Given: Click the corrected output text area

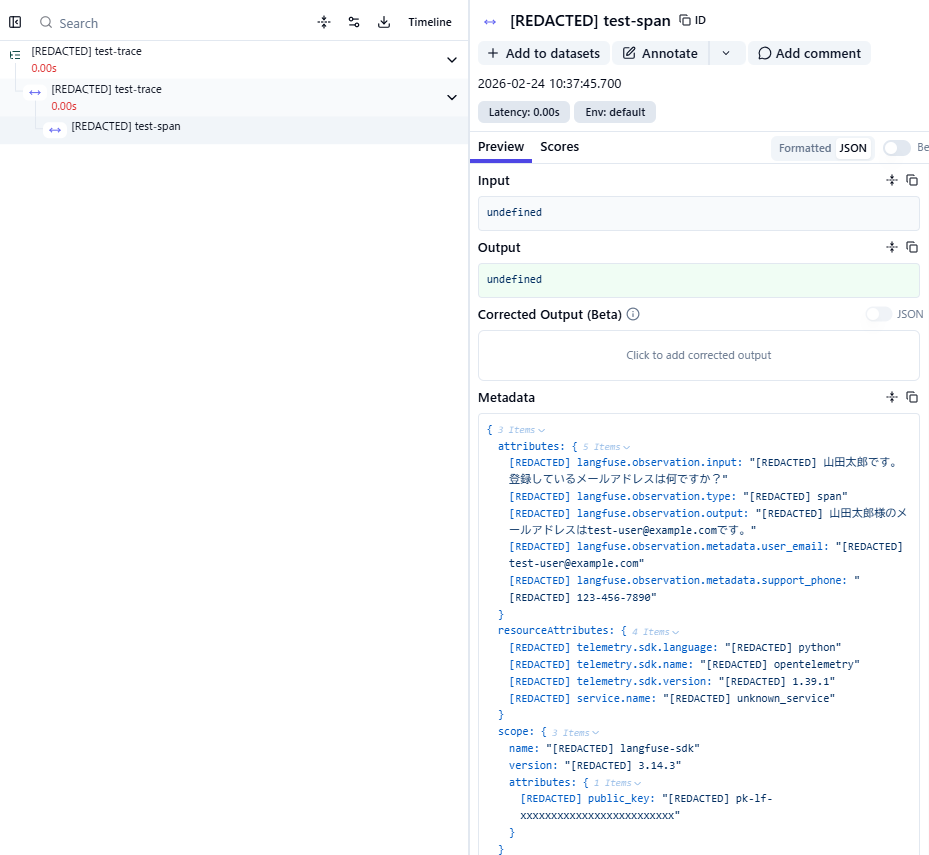Looking at the screenshot, I should [698, 355].
